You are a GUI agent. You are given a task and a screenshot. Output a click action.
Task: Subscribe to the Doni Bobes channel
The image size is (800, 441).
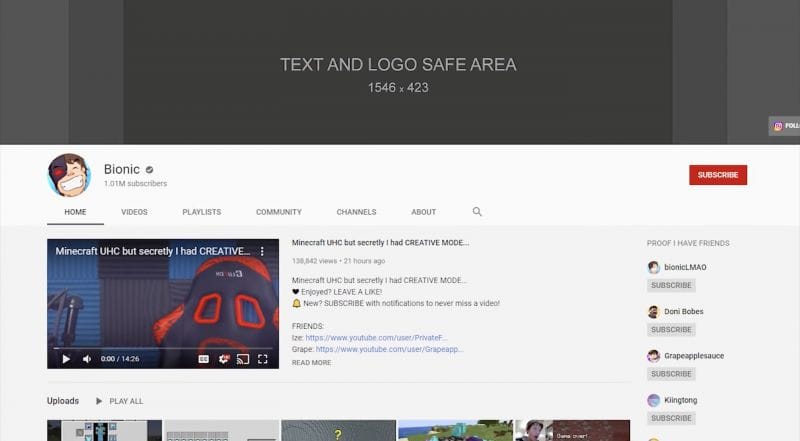coord(670,329)
